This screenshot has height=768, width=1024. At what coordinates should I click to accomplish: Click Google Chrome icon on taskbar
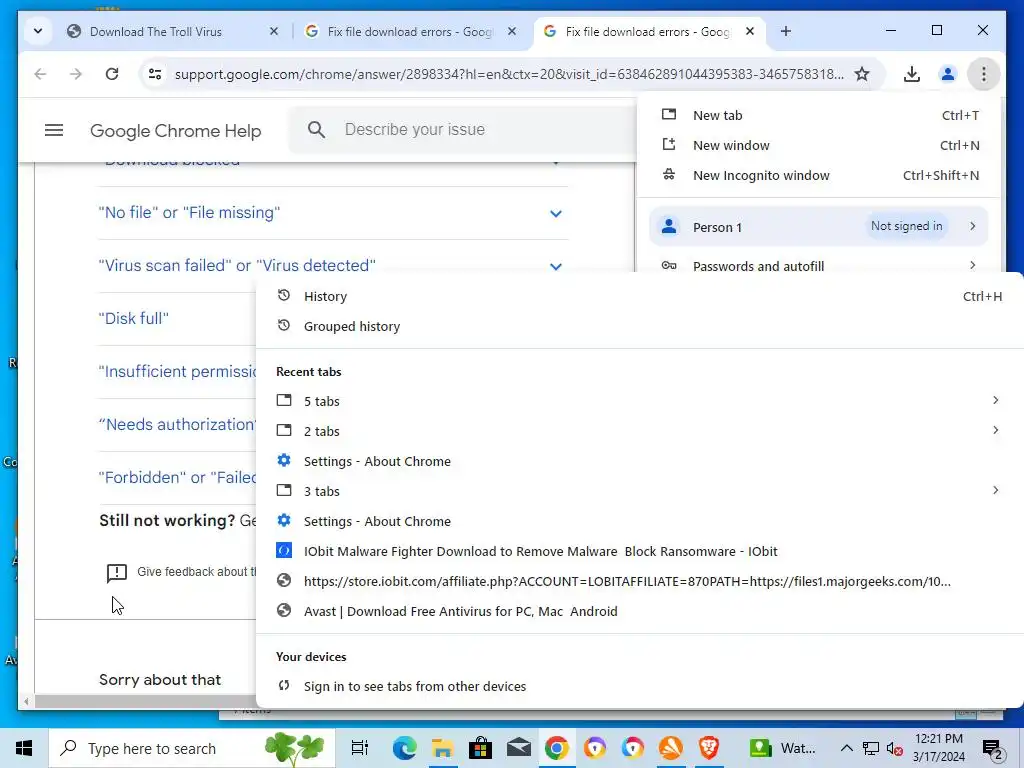(556, 748)
